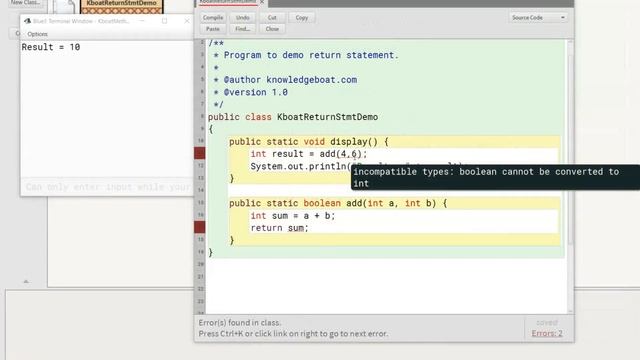Maximize the BlueJ Terminal Window
This screenshot has width=640, height=360.
[164, 21]
